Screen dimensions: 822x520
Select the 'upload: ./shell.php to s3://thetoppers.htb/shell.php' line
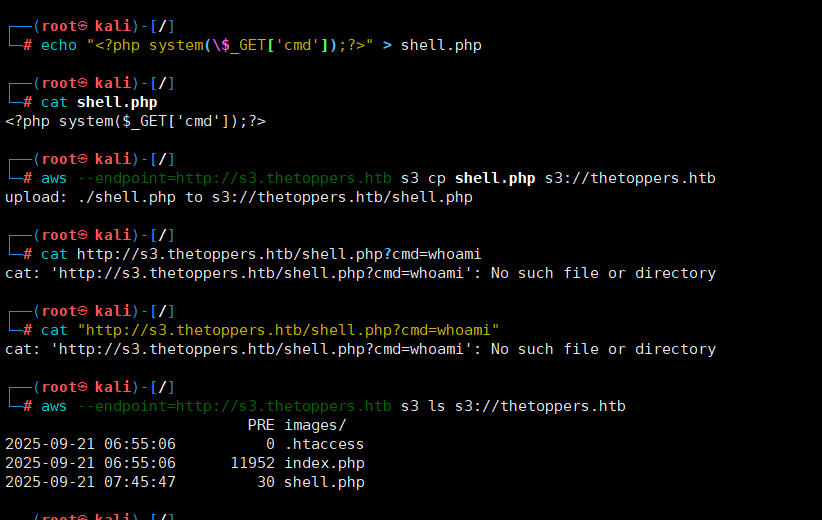239,197
